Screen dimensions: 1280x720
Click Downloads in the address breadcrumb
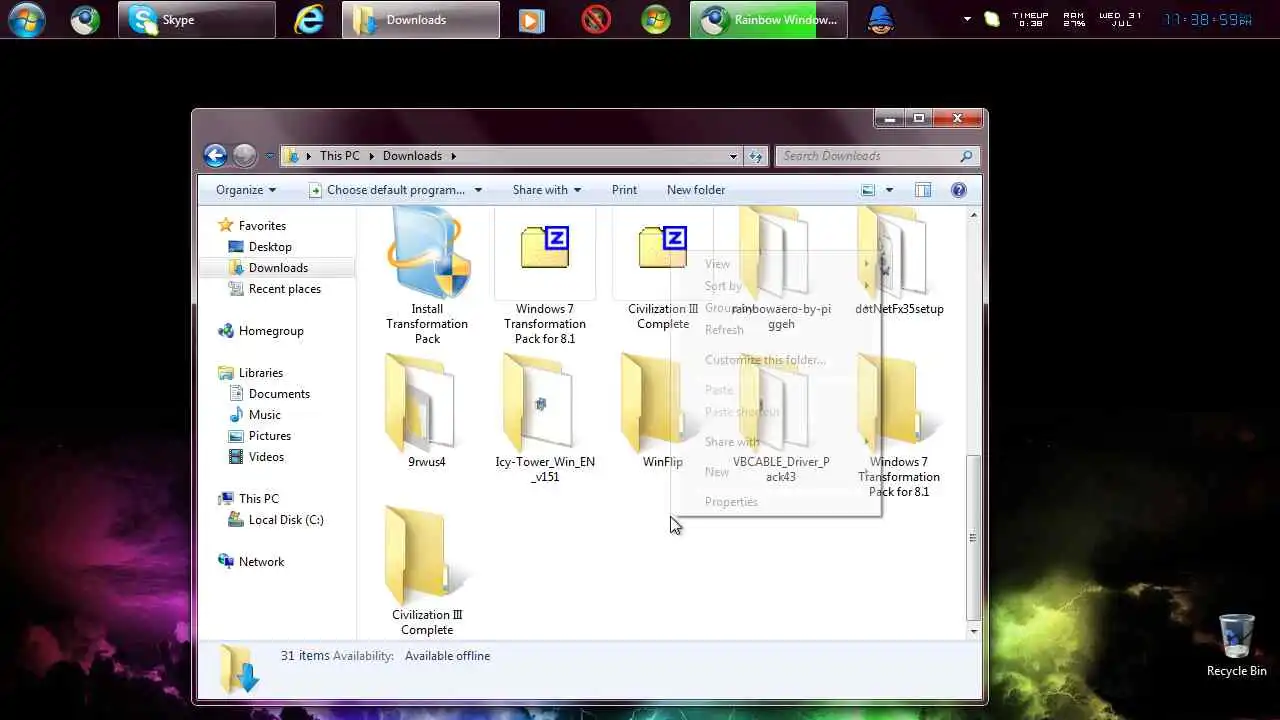pyautogui.click(x=412, y=156)
